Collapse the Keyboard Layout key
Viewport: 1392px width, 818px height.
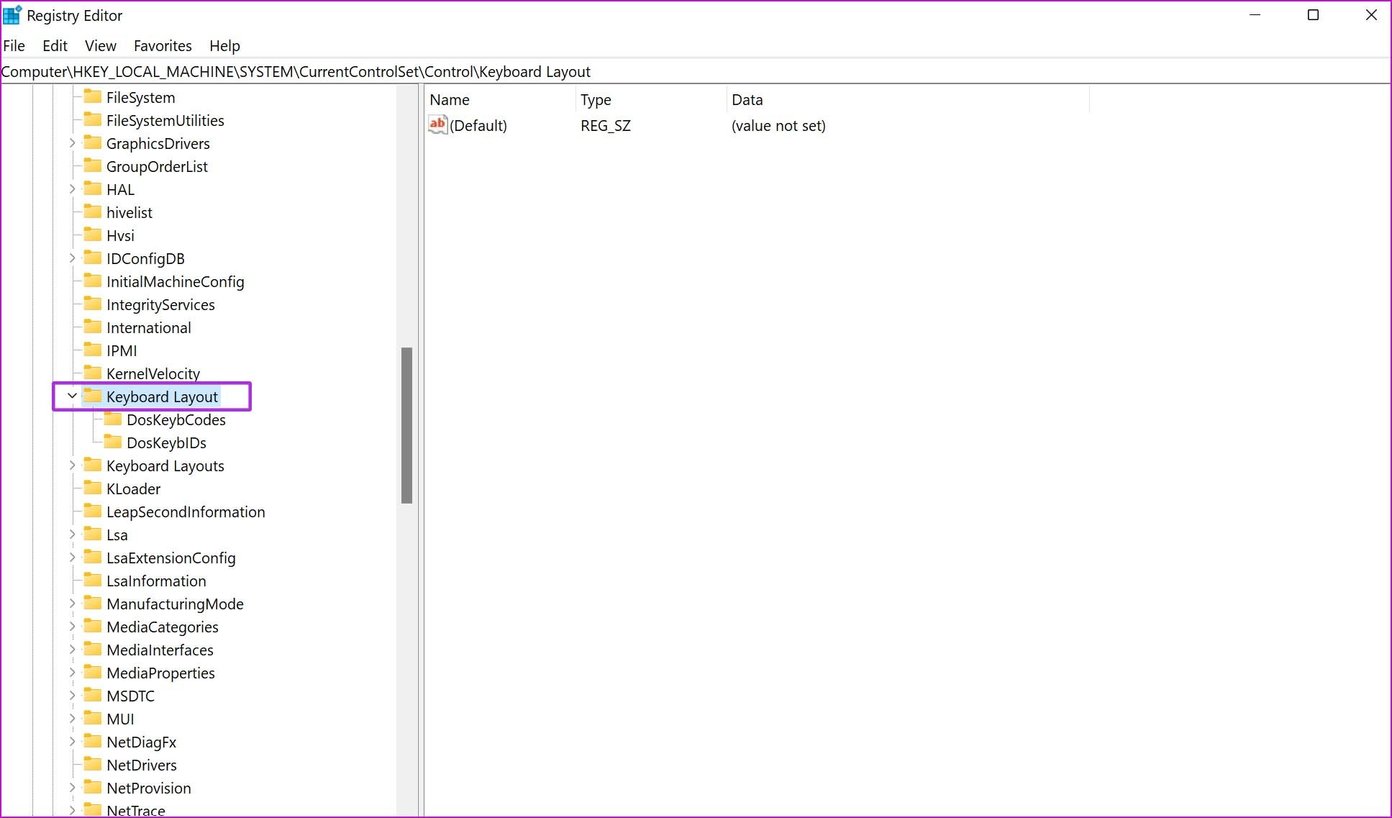point(72,396)
